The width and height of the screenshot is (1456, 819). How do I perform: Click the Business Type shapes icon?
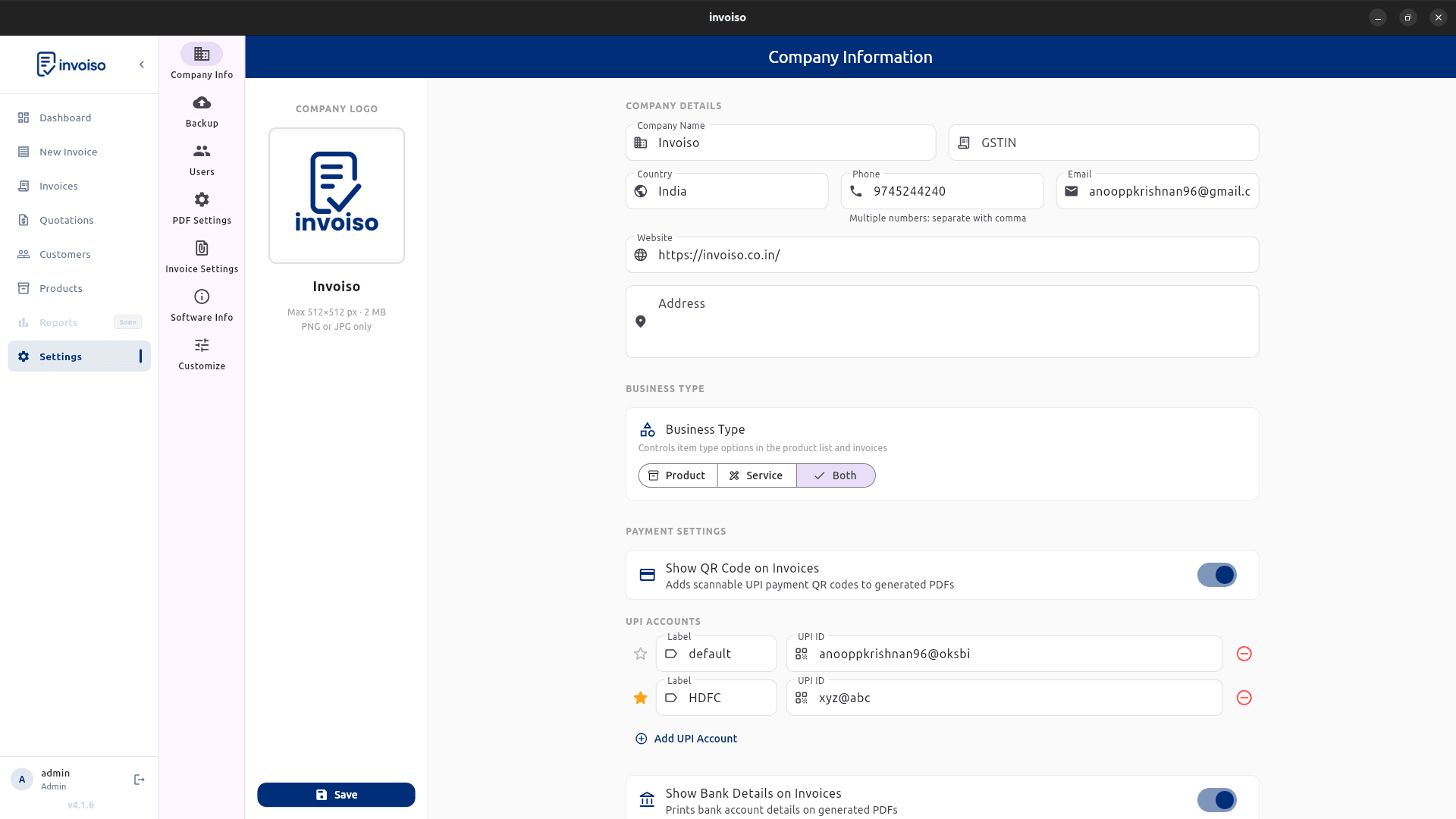coord(647,429)
